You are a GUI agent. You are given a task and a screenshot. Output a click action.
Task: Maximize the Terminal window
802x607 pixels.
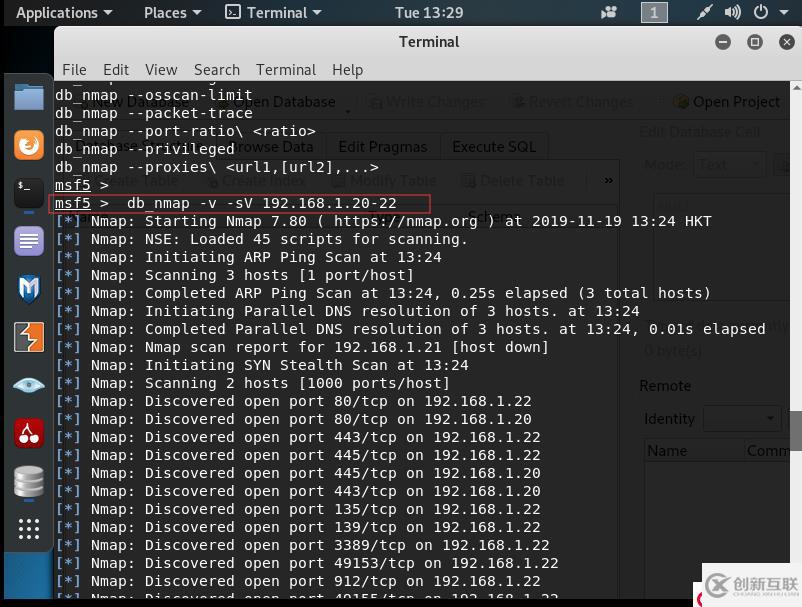click(755, 42)
